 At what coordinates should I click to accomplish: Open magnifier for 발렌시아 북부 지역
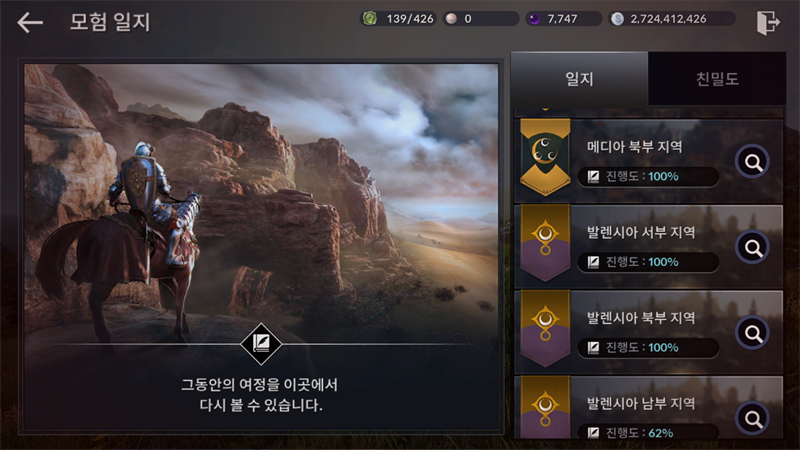[x=753, y=333]
